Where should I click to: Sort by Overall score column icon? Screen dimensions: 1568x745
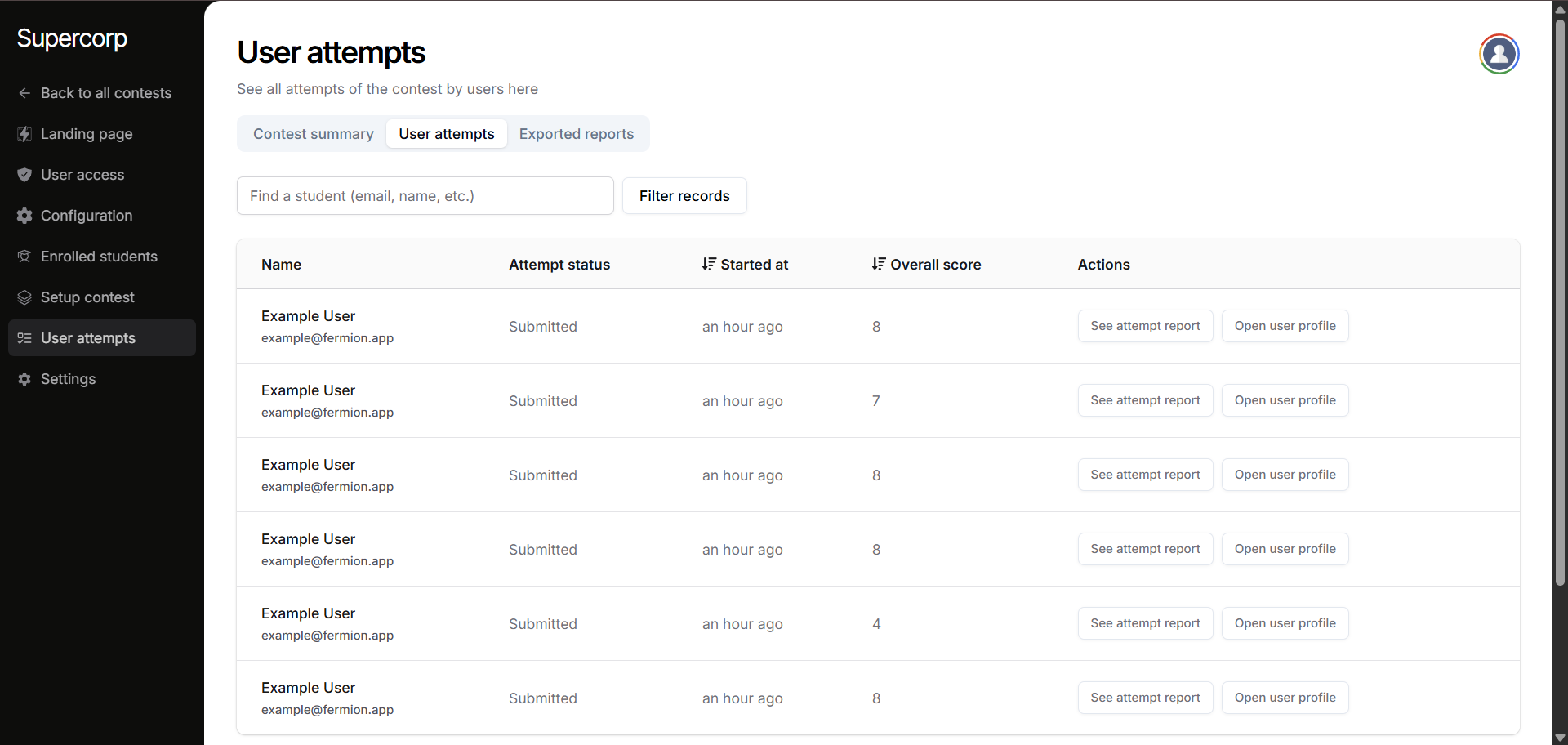pyautogui.click(x=879, y=264)
